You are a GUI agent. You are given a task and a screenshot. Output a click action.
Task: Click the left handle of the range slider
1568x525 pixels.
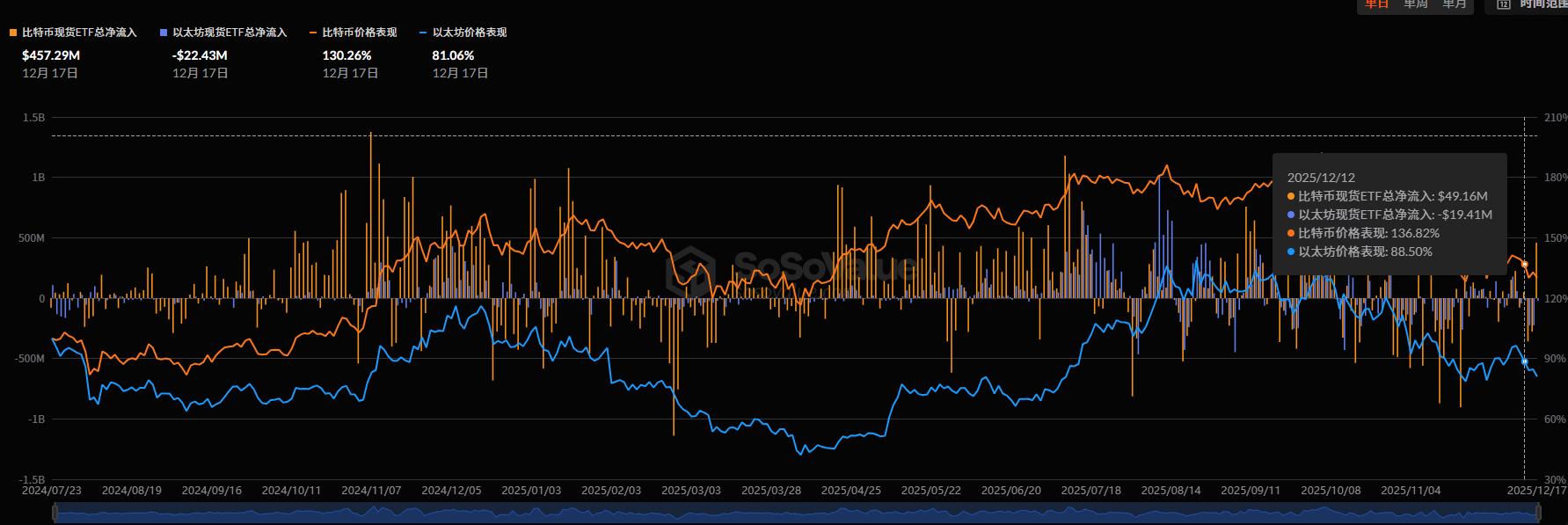pos(55,512)
